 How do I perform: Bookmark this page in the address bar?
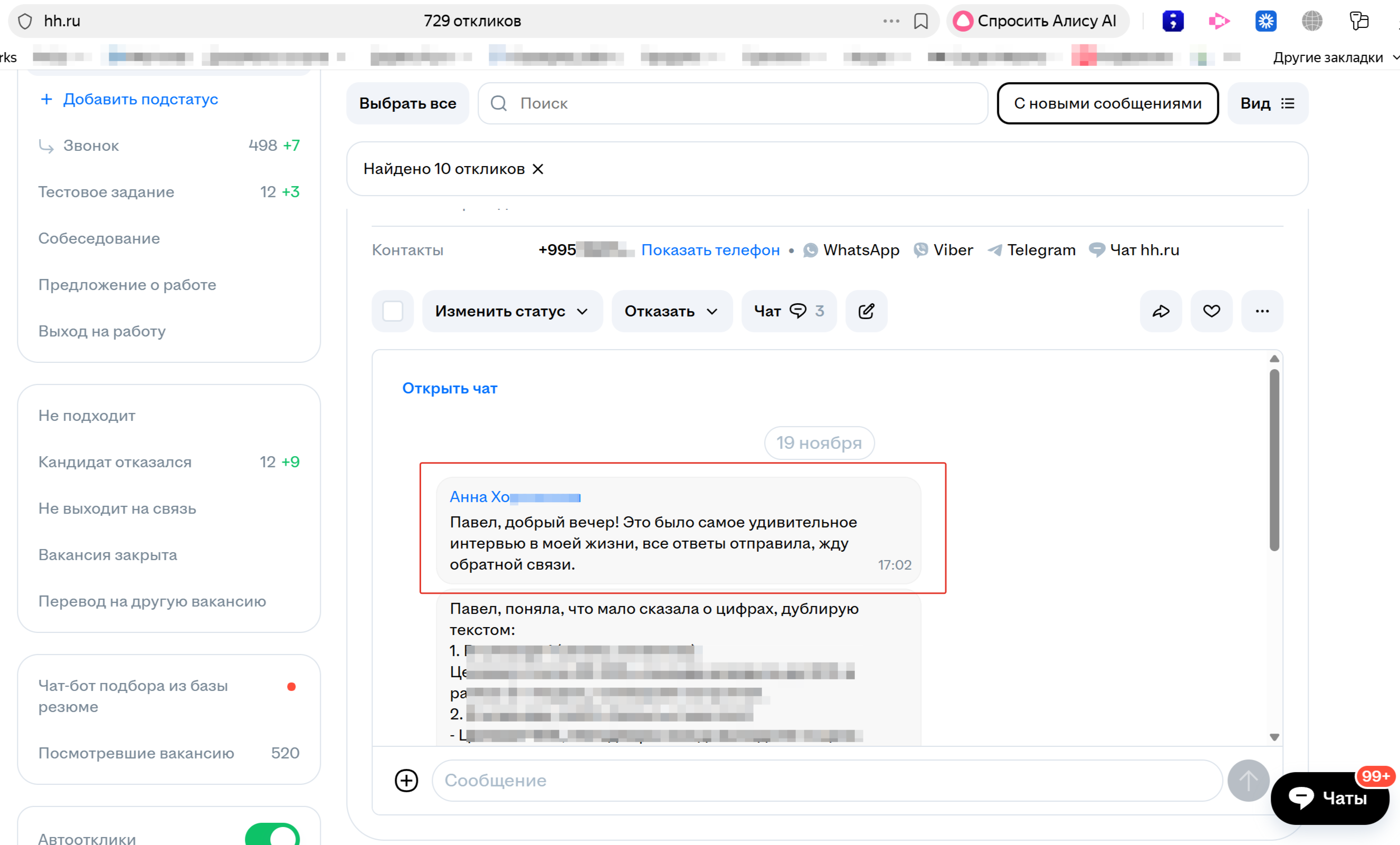[920, 21]
